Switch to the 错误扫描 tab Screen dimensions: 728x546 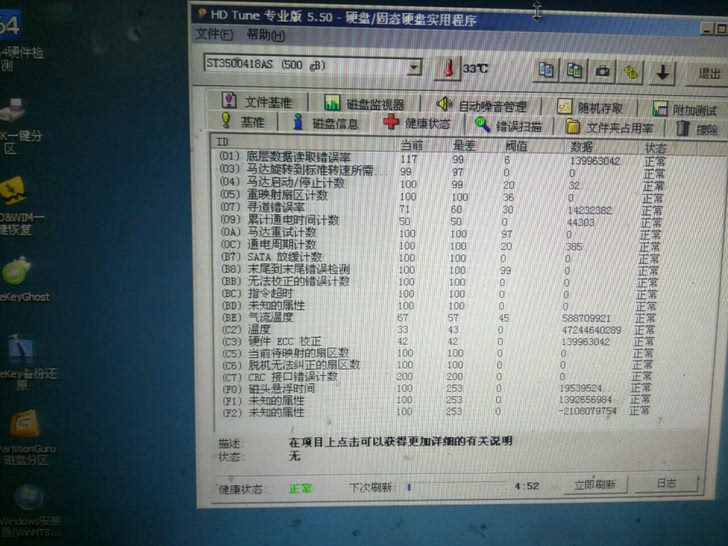508,125
